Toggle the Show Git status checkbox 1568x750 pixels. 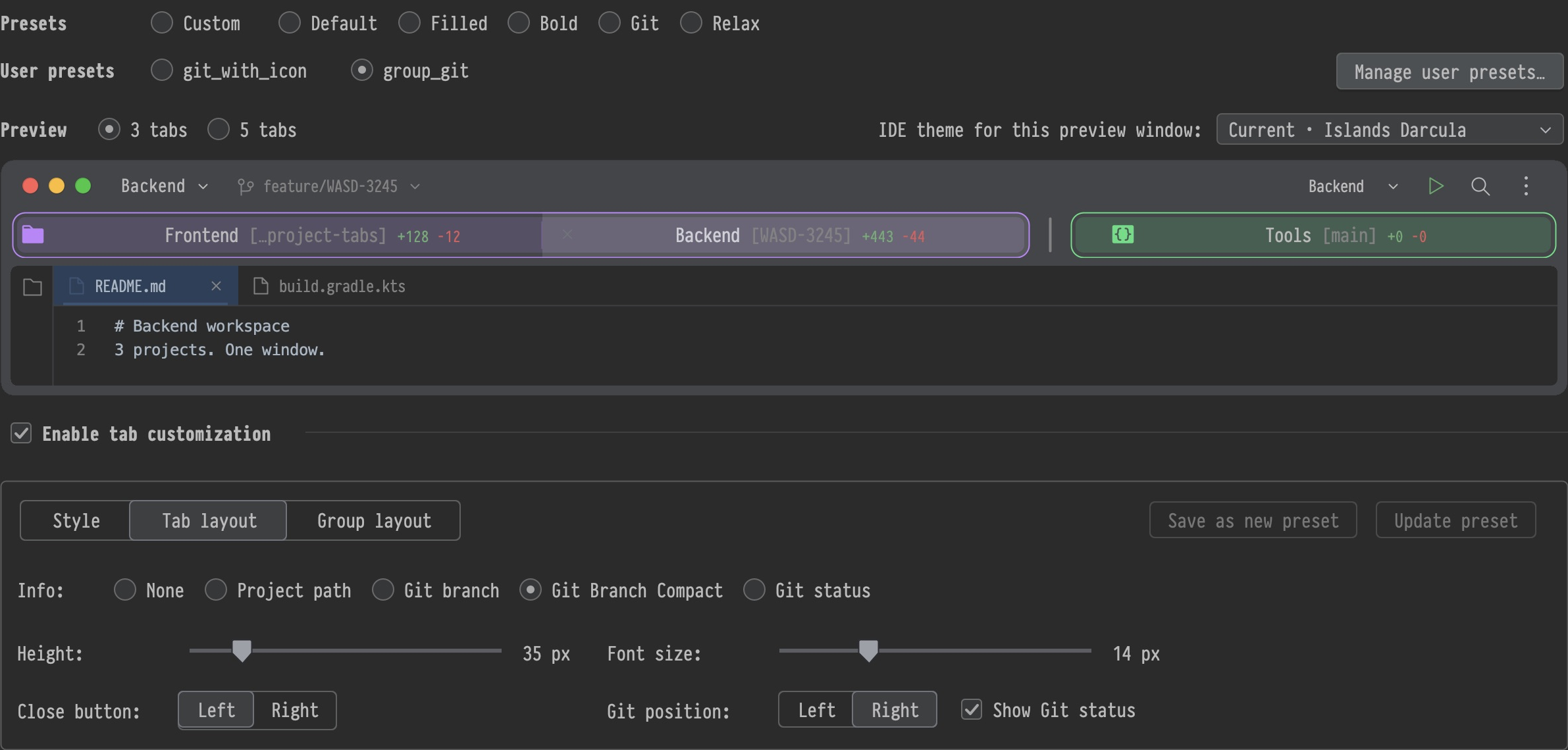pos(972,710)
